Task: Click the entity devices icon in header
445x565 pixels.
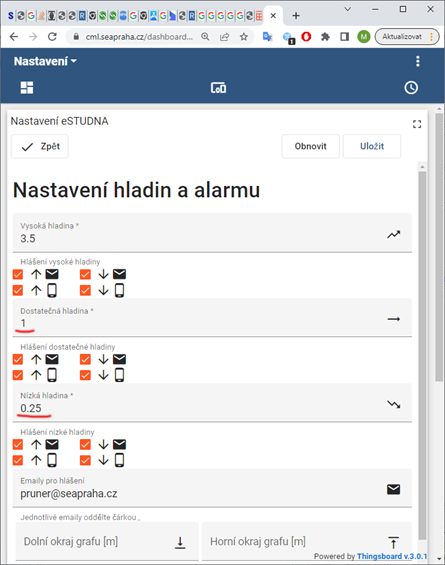Action: [218, 88]
